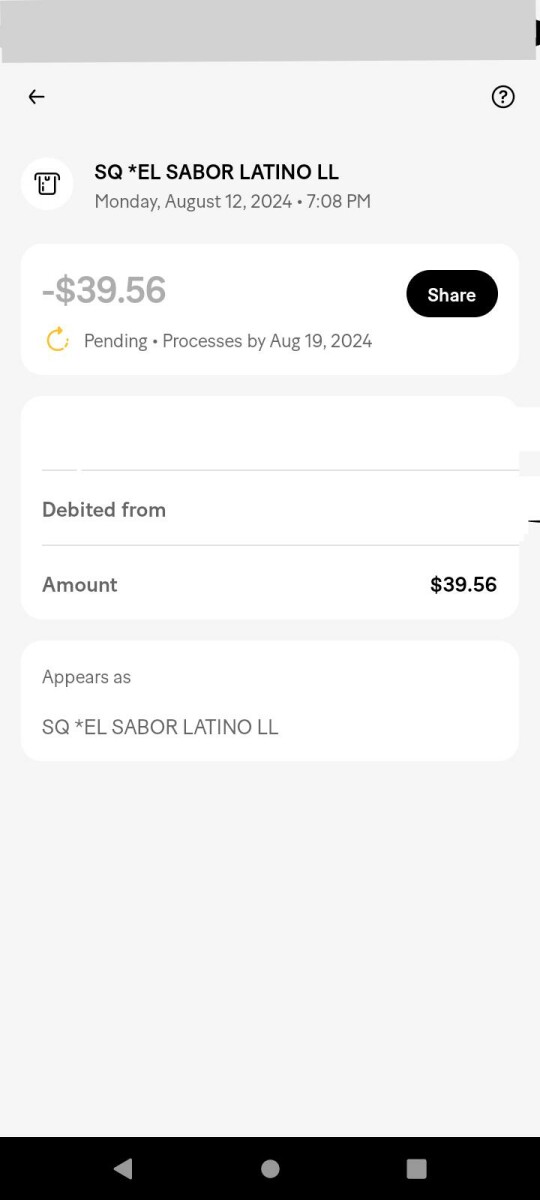The image size is (540, 1200).
Task: Tap the back arrow icon
Action: coord(37,97)
